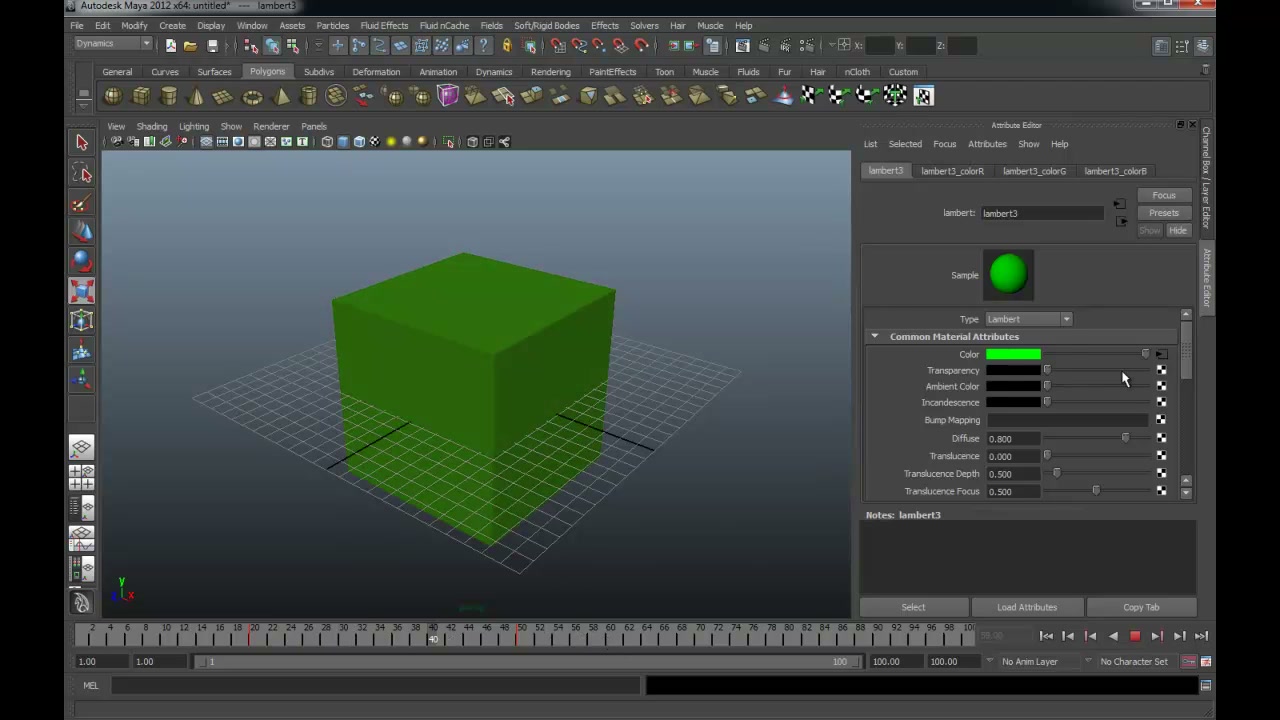Open texture map button for Diffuse
This screenshot has height=720, width=1280.
(1161, 439)
